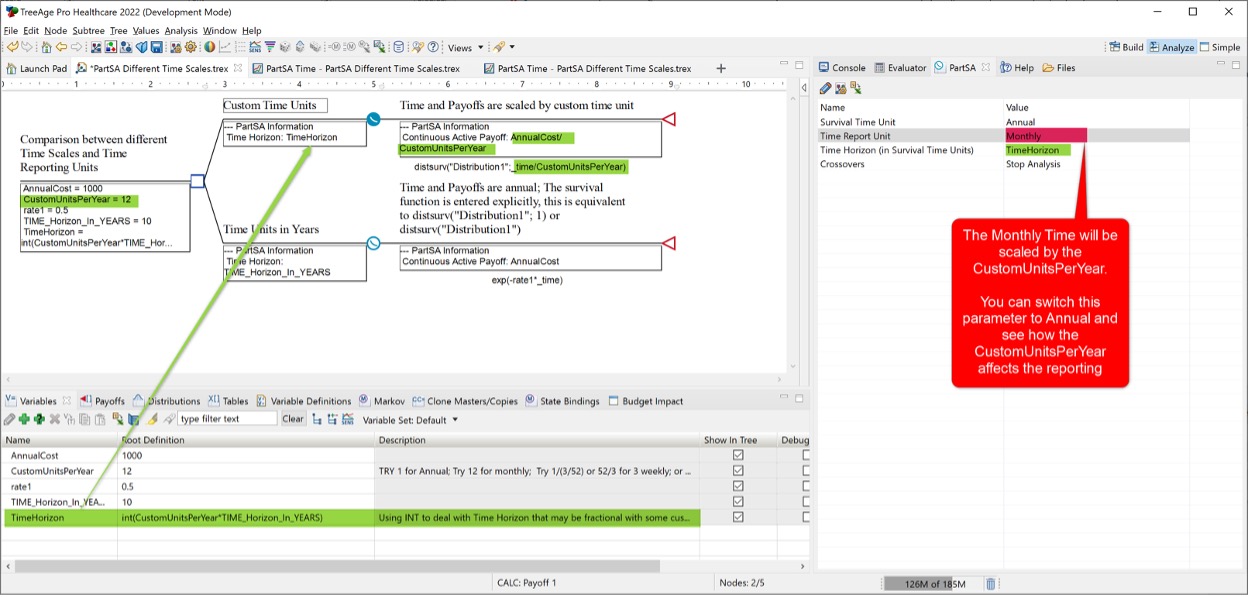The width and height of the screenshot is (1248, 597).
Task: Click the Save icon in the toolbar
Action: 157,47
